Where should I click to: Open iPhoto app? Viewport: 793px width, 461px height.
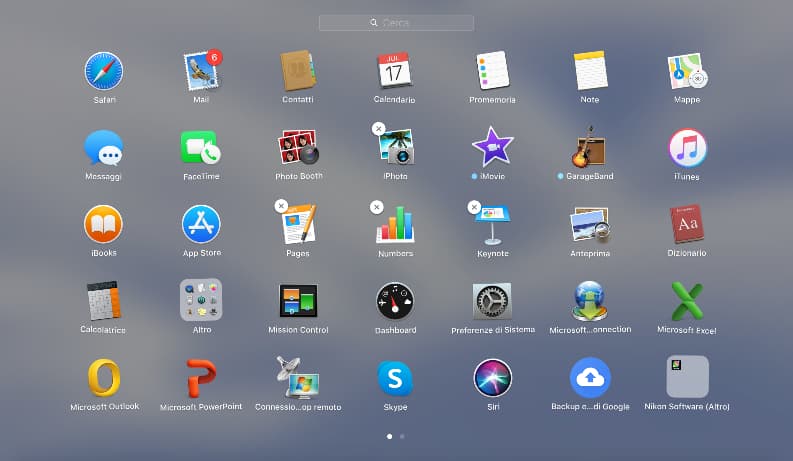[x=396, y=148]
